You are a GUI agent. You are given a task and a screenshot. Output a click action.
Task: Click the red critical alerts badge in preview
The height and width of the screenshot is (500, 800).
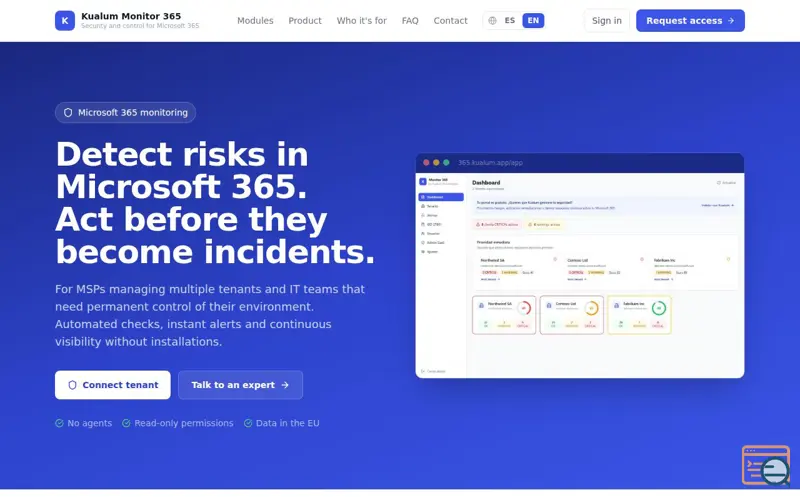tap(497, 224)
